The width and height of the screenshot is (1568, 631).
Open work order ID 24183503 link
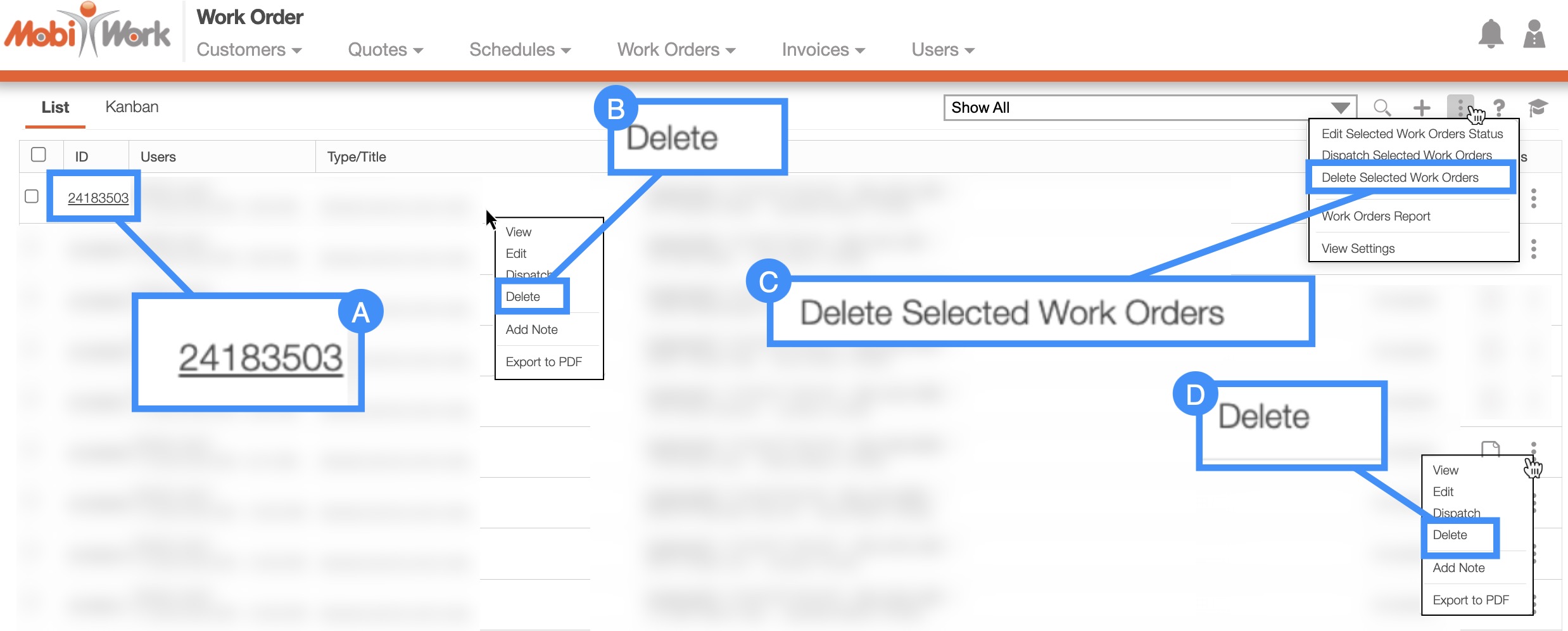tap(98, 198)
